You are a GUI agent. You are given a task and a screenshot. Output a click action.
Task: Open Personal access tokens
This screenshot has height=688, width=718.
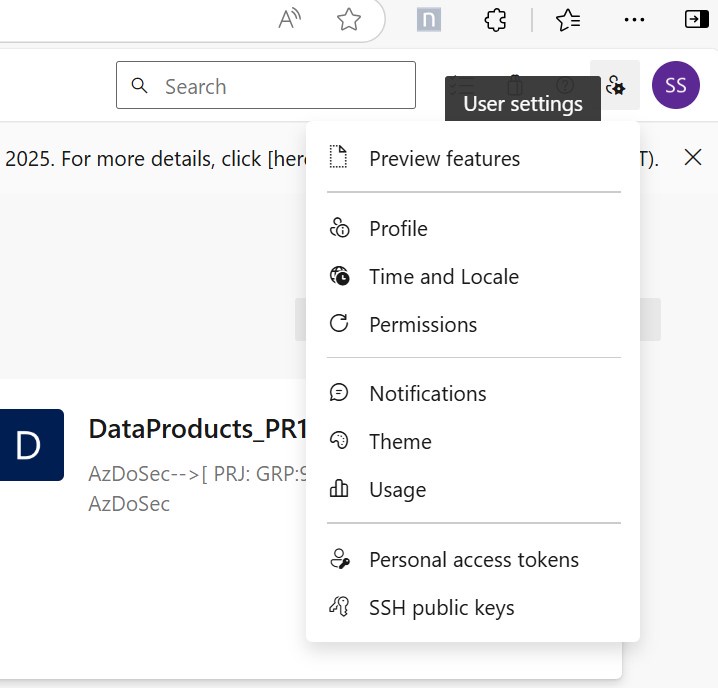(473, 560)
